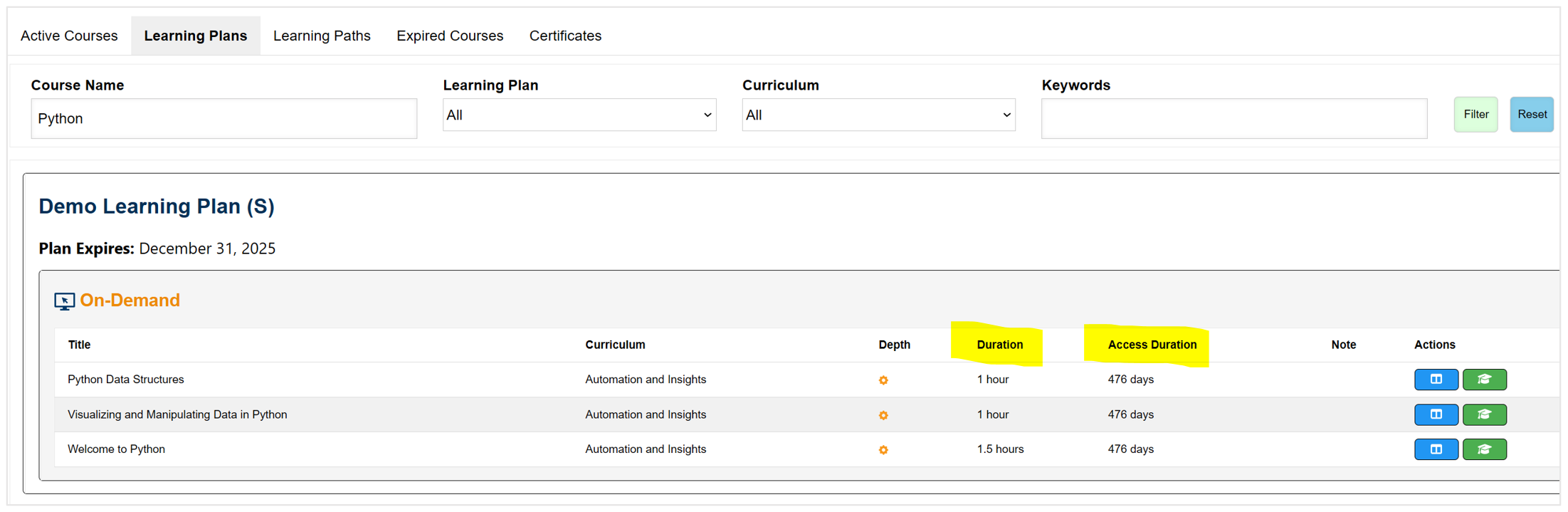Click depth gear icon for Visualizing and Manipulating Data
This screenshot has height=512, width=1568.
coord(883,415)
